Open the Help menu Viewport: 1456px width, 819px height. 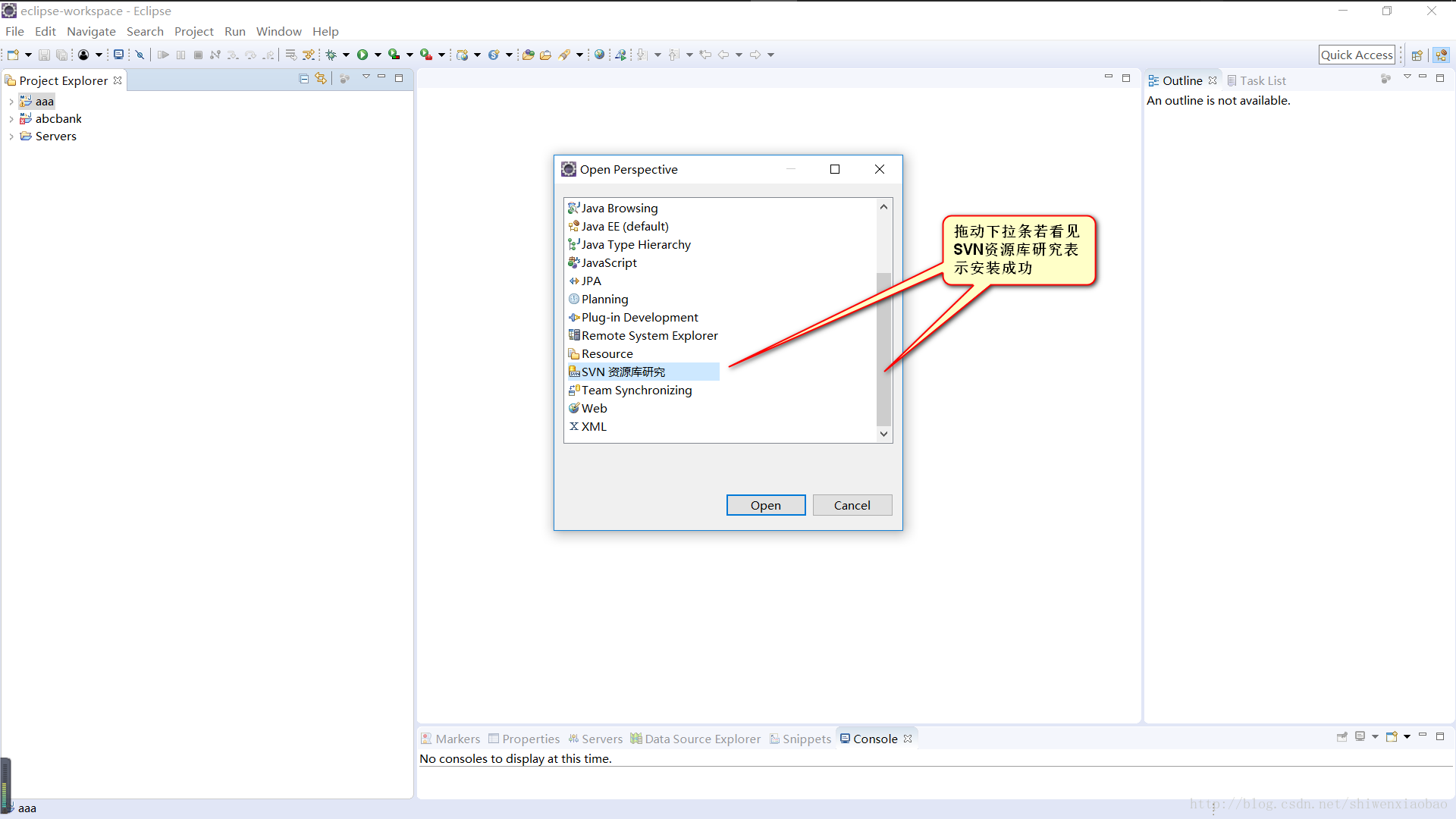[325, 31]
